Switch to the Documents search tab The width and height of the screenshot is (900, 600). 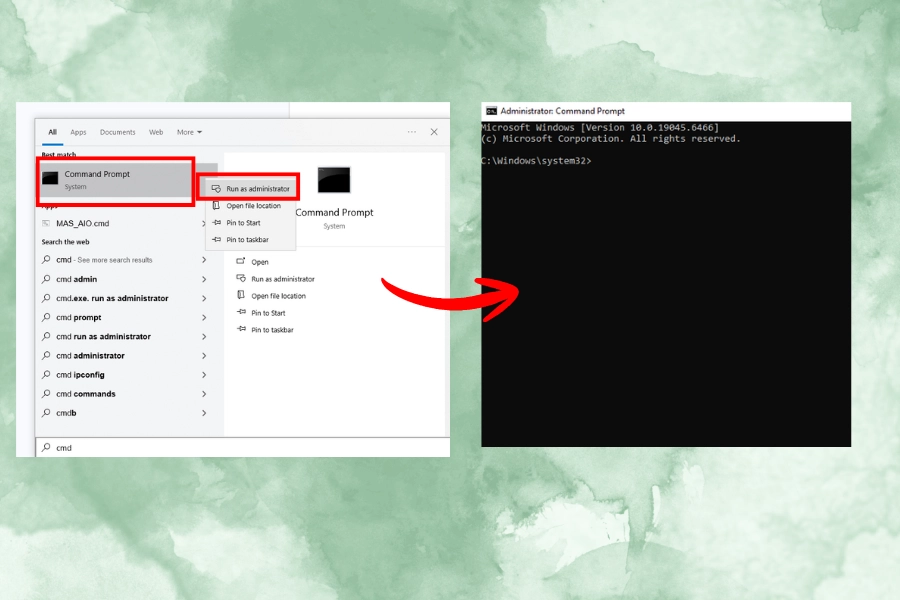click(x=118, y=132)
